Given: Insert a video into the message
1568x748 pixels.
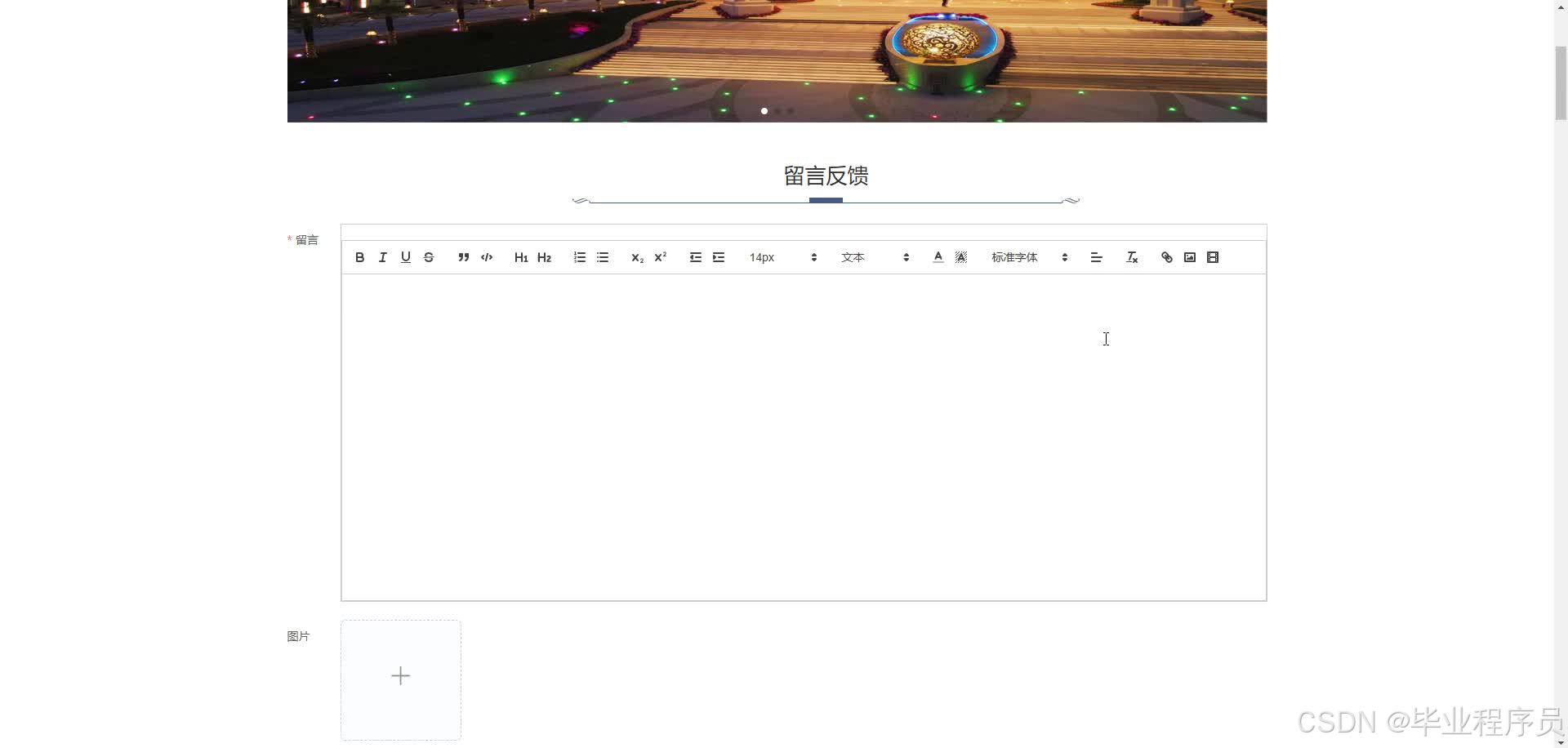Looking at the screenshot, I should click(1212, 257).
